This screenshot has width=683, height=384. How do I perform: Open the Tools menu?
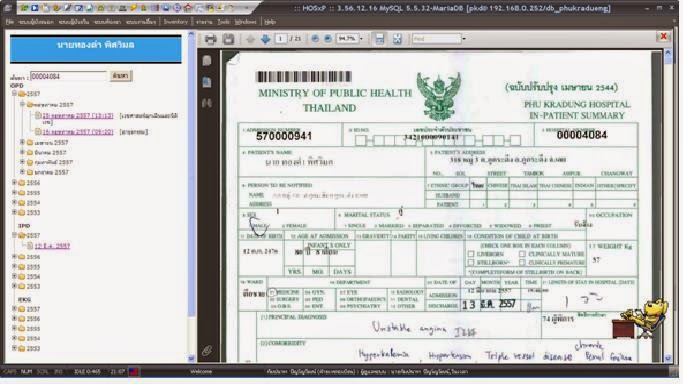pos(223,21)
